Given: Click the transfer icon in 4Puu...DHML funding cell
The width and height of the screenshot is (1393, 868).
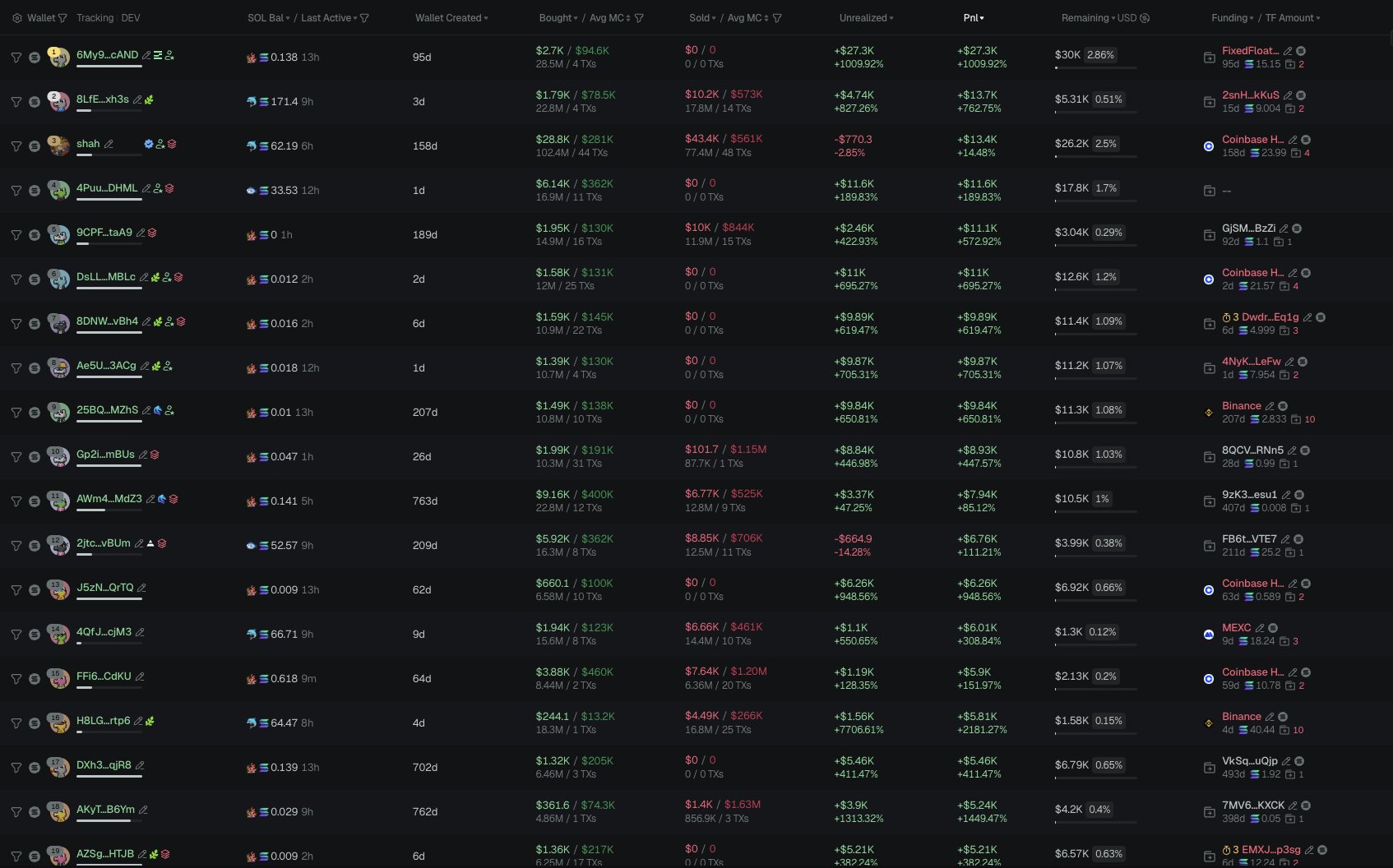Looking at the screenshot, I should pos(1209,191).
